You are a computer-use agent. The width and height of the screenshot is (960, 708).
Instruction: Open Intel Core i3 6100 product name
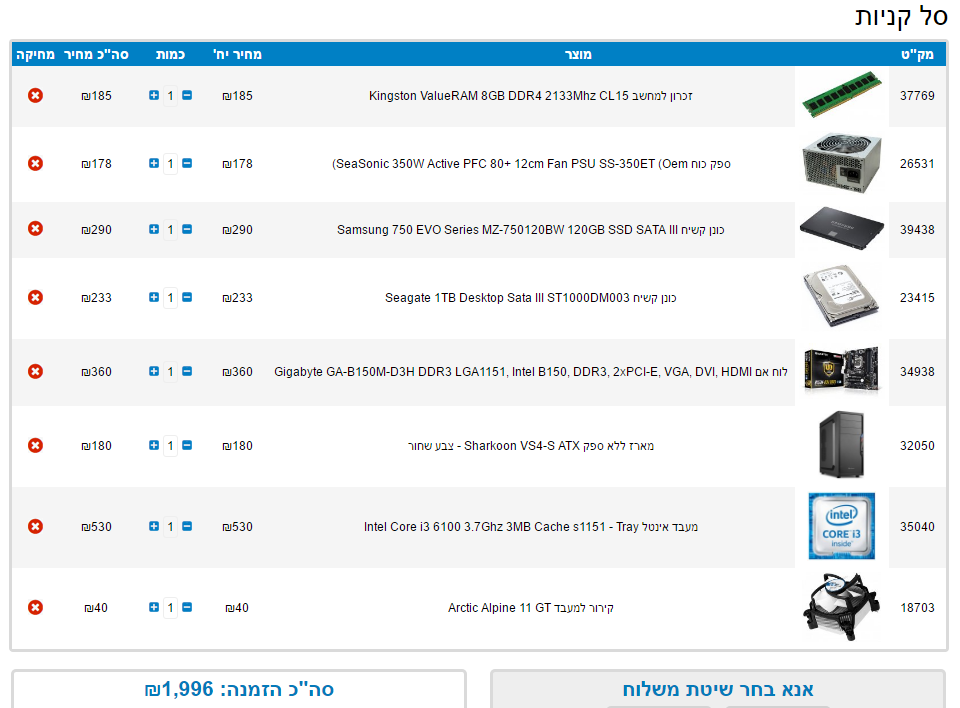click(530, 527)
